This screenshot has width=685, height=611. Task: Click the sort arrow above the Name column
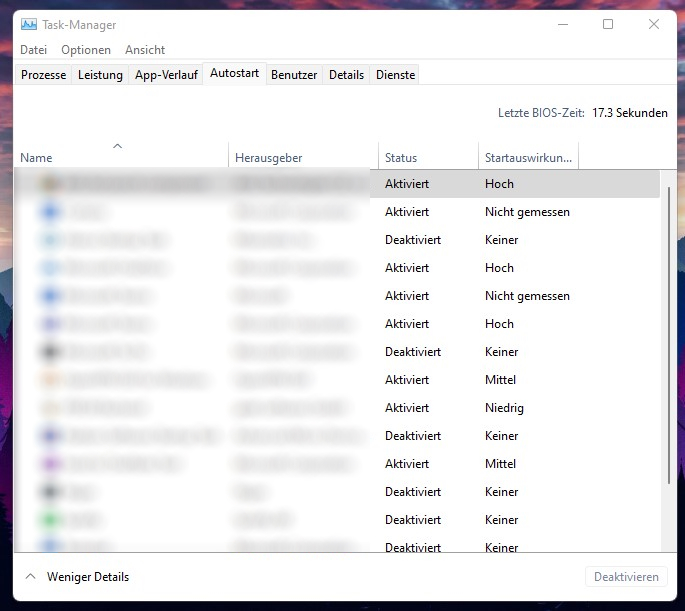click(117, 146)
